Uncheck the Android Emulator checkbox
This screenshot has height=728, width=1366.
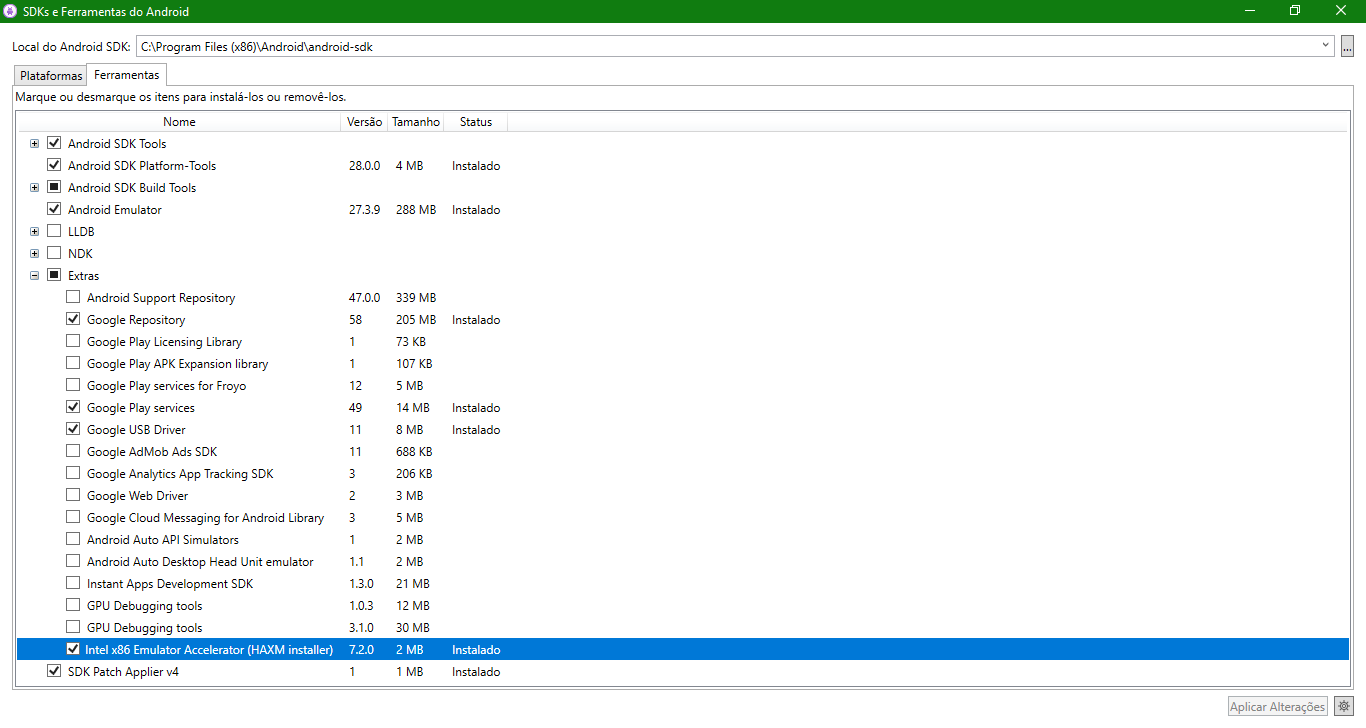pyautogui.click(x=54, y=209)
